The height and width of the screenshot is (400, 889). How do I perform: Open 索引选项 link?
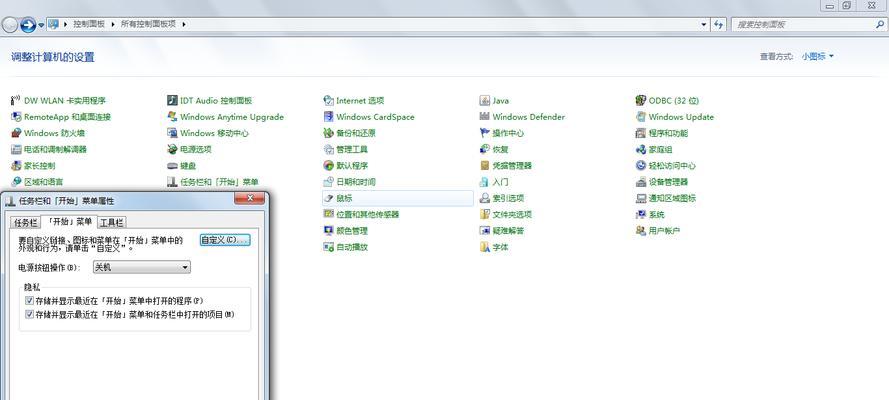pos(508,199)
